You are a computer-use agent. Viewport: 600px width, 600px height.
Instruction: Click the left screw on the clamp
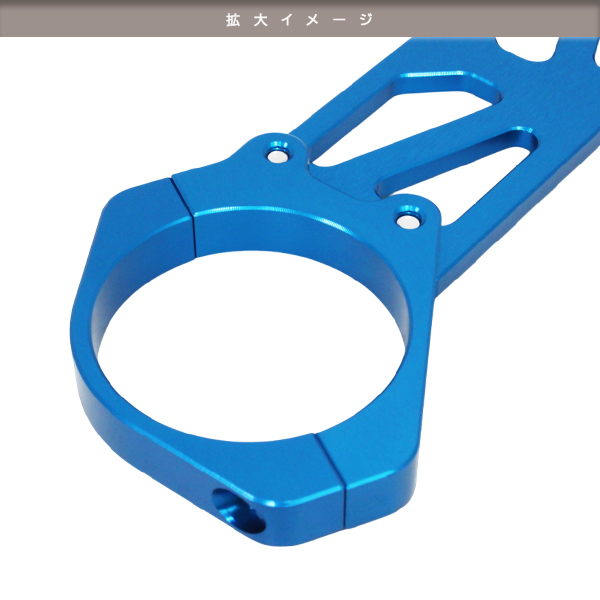(277, 155)
